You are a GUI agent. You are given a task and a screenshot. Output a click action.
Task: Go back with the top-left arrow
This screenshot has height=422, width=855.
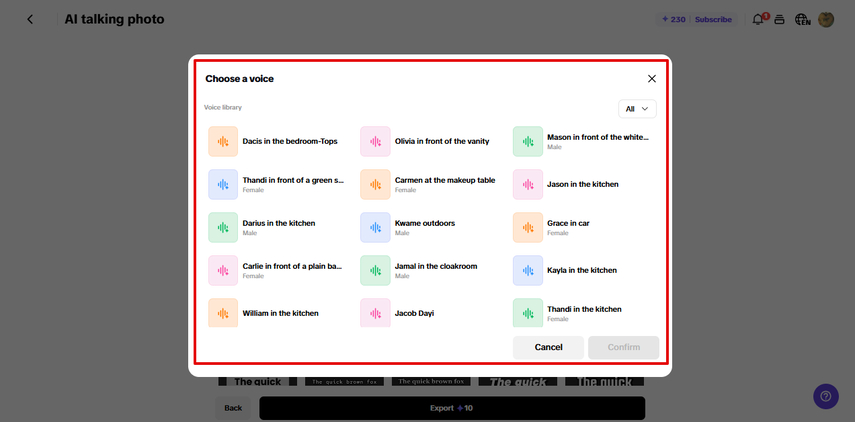pyautogui.click(x=30, y=20)
